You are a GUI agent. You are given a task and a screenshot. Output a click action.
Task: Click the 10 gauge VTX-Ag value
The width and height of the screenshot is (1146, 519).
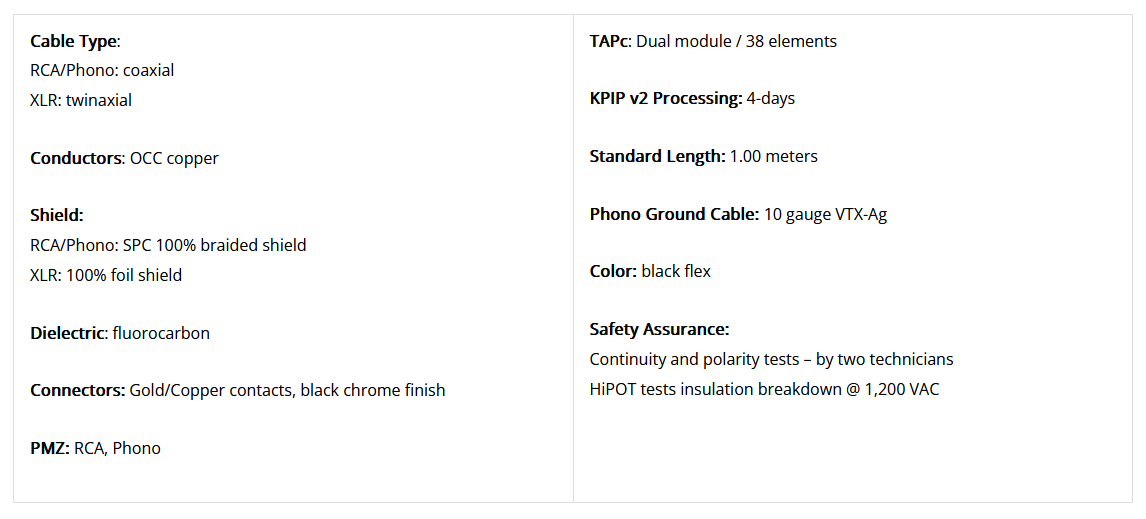pyautogui.click(x=826, y=215)
